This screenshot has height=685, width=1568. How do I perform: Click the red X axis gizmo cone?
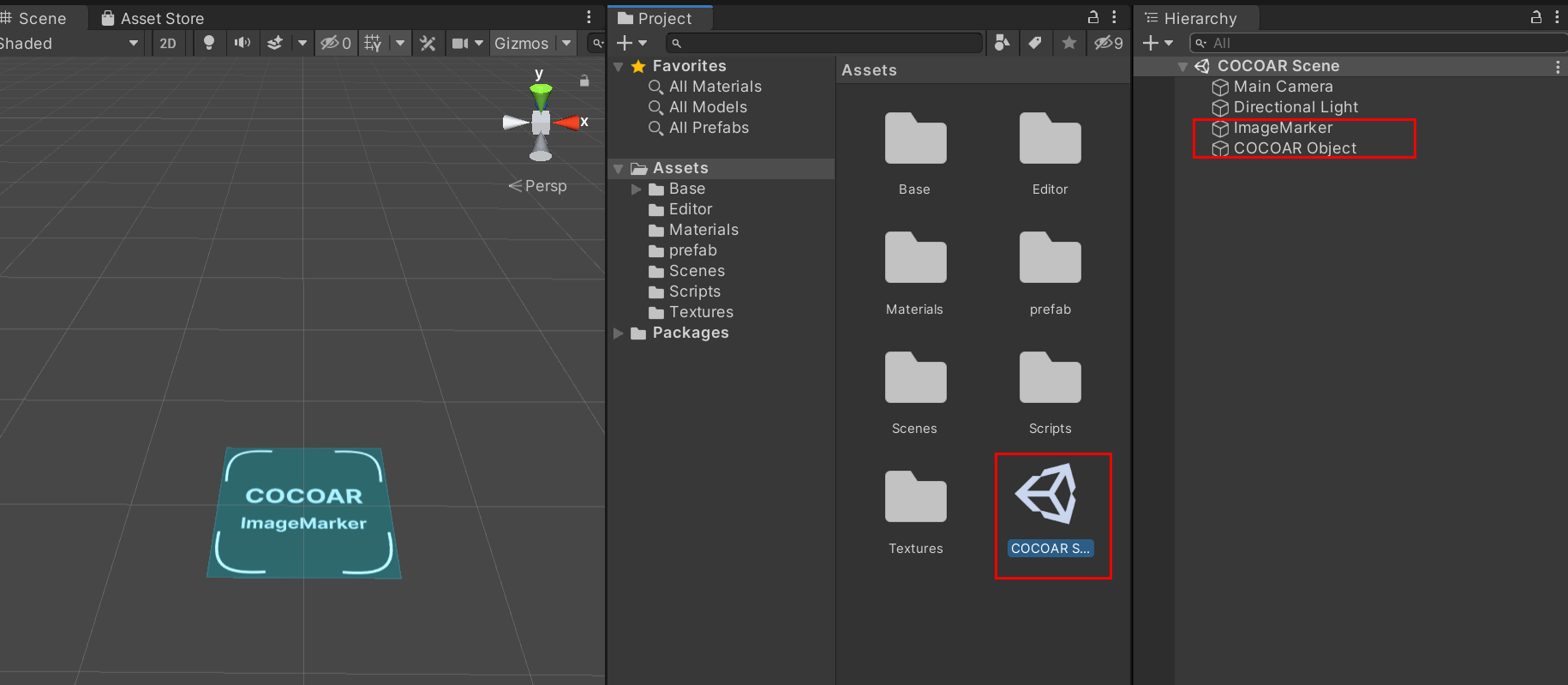click(566, 123)
